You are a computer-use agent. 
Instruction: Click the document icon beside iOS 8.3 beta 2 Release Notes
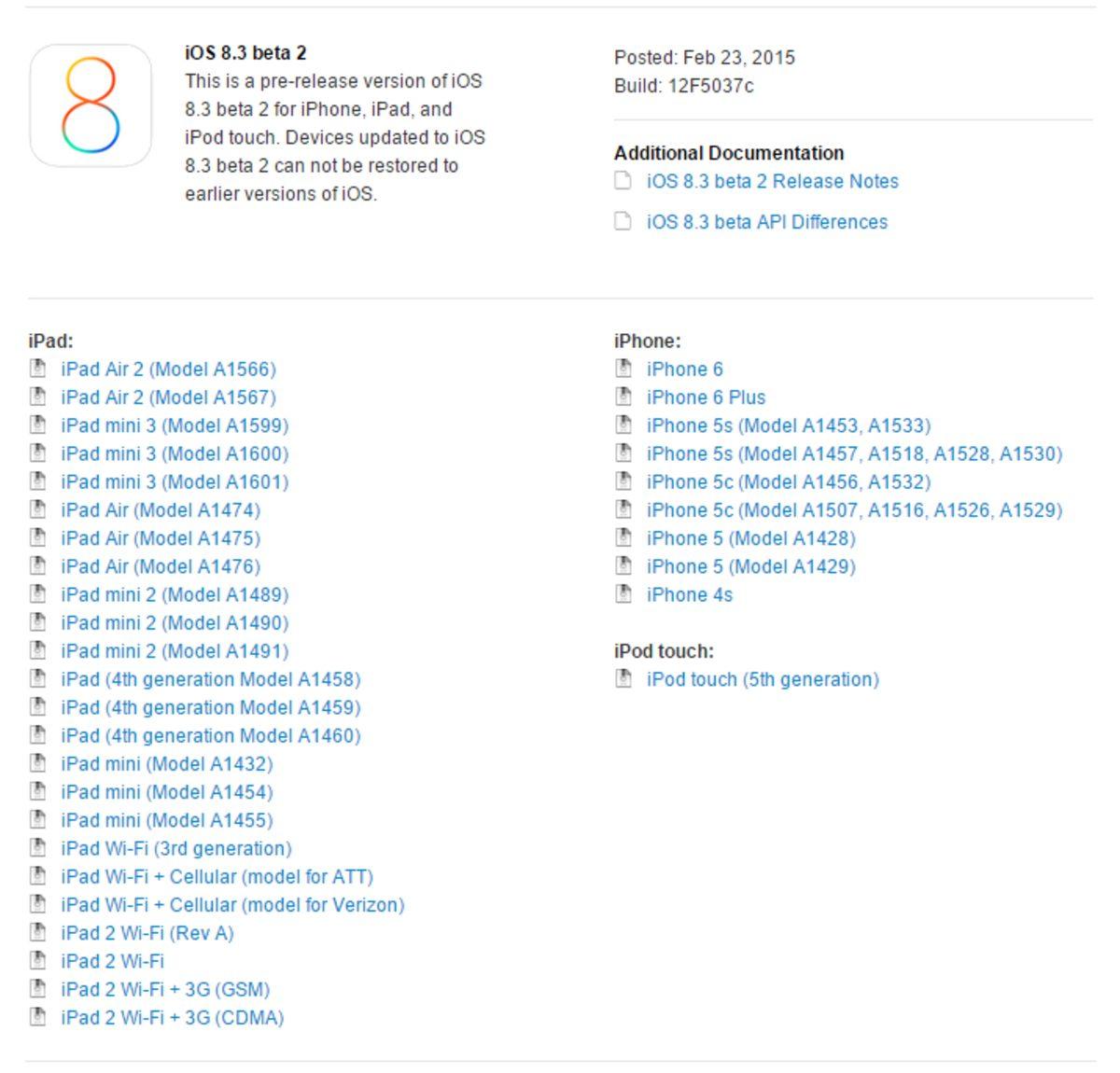pyautogui.click(x=622, y=181)
